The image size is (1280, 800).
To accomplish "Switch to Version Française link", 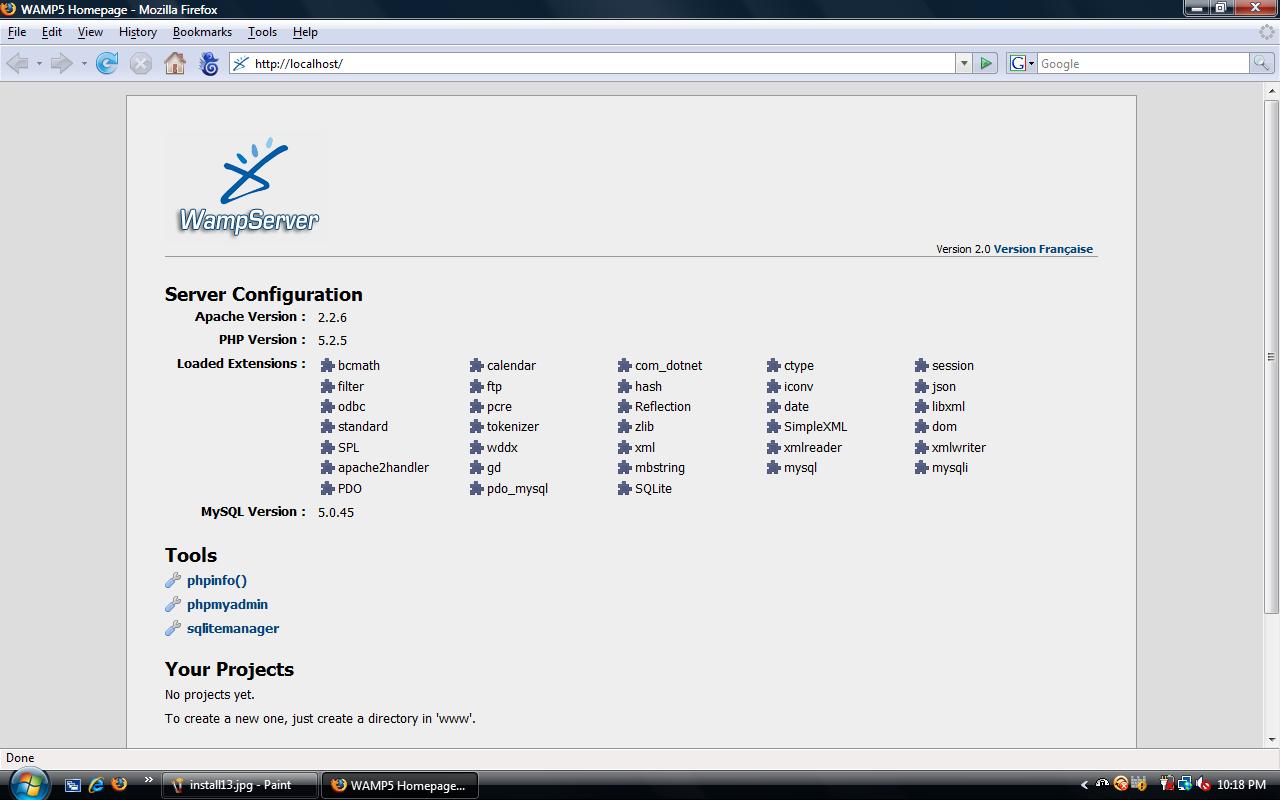I will click(x=1043, y=249).
